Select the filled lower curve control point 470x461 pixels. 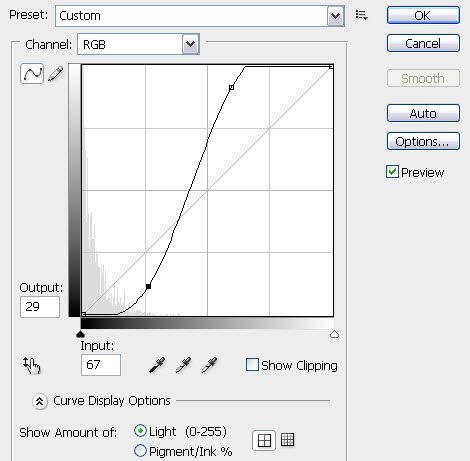(x=148, y=286)
